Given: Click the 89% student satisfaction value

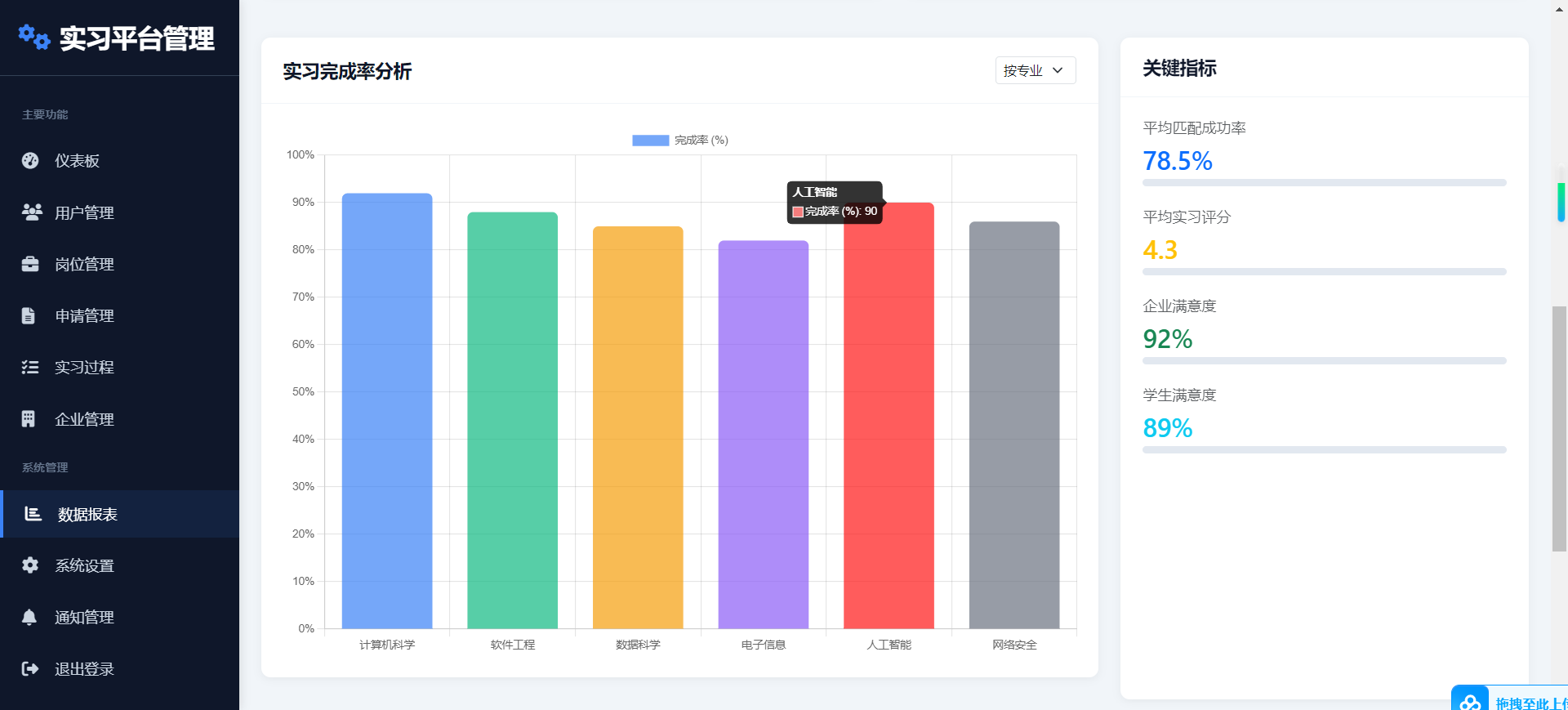Looking at the screenshot, I should [x=1168, y=428].
